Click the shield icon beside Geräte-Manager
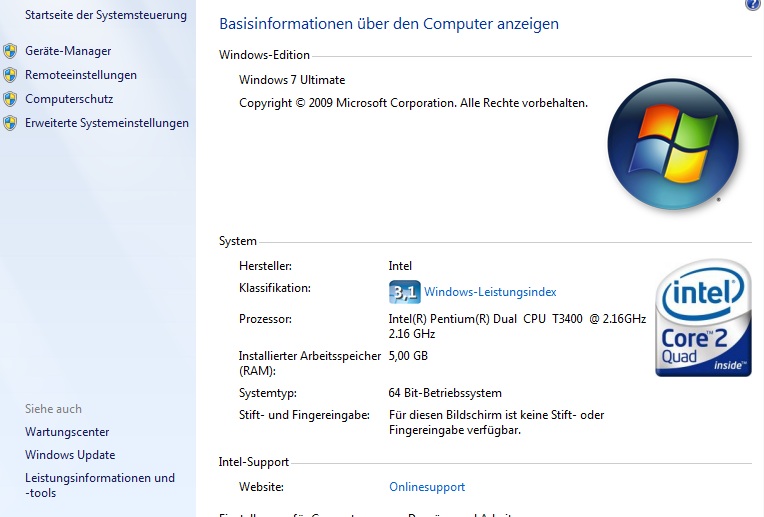The width and height of the screenshot is (764, 517). click(10, 51)
